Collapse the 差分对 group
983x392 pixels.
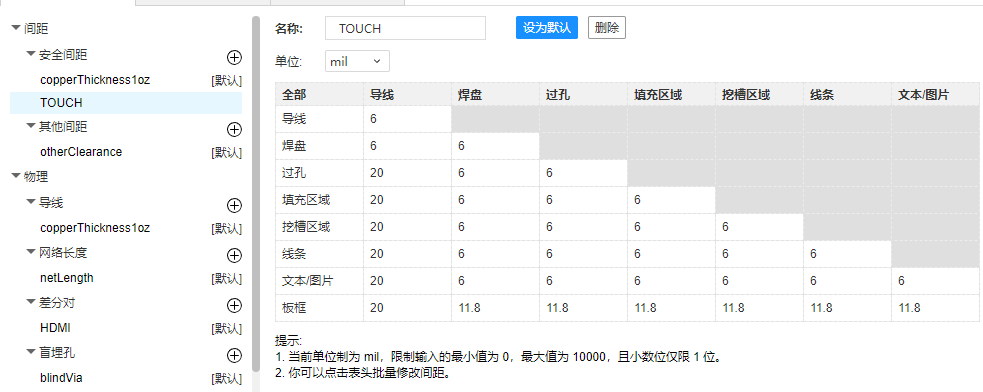click(x=31, y=302)
